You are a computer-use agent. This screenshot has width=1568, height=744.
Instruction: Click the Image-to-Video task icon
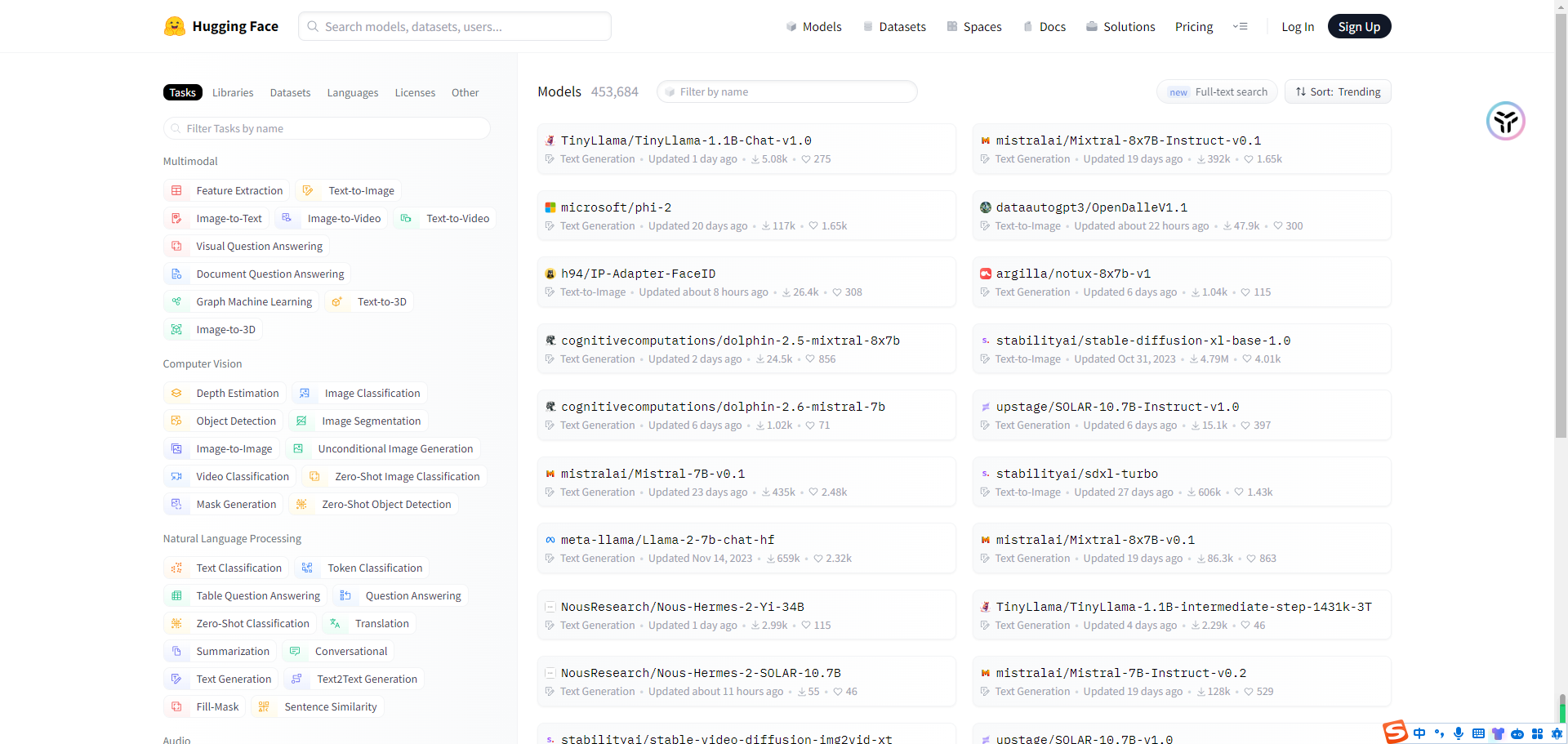point(287,218)
